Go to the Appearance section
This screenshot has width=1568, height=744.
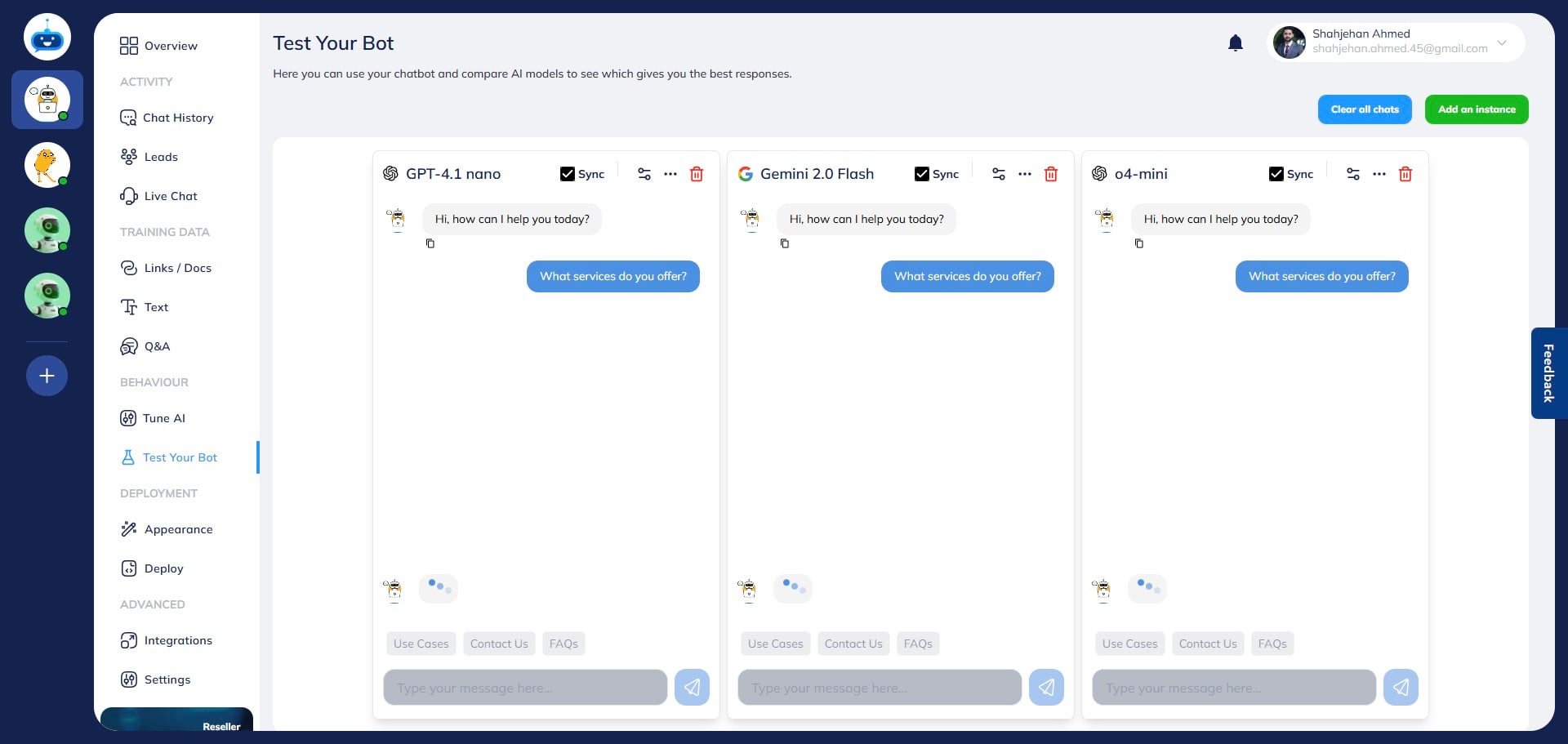tap(177, 529)
